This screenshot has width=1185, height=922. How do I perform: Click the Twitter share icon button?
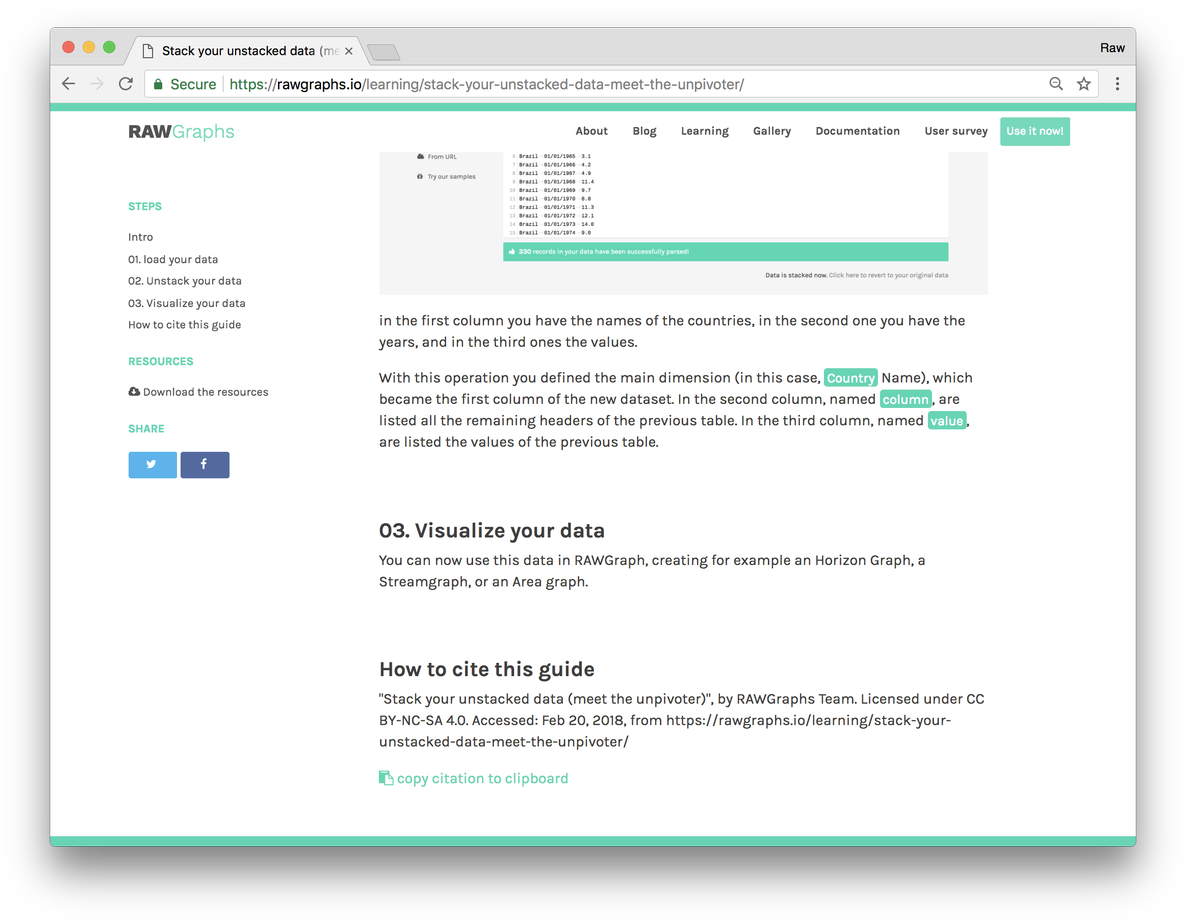(x=152, y=465)
